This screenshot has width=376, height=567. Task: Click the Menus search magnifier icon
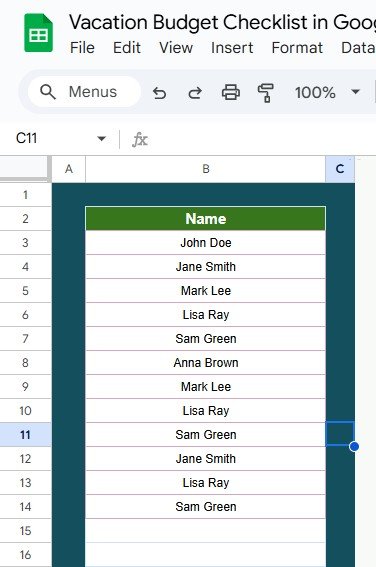48,92
